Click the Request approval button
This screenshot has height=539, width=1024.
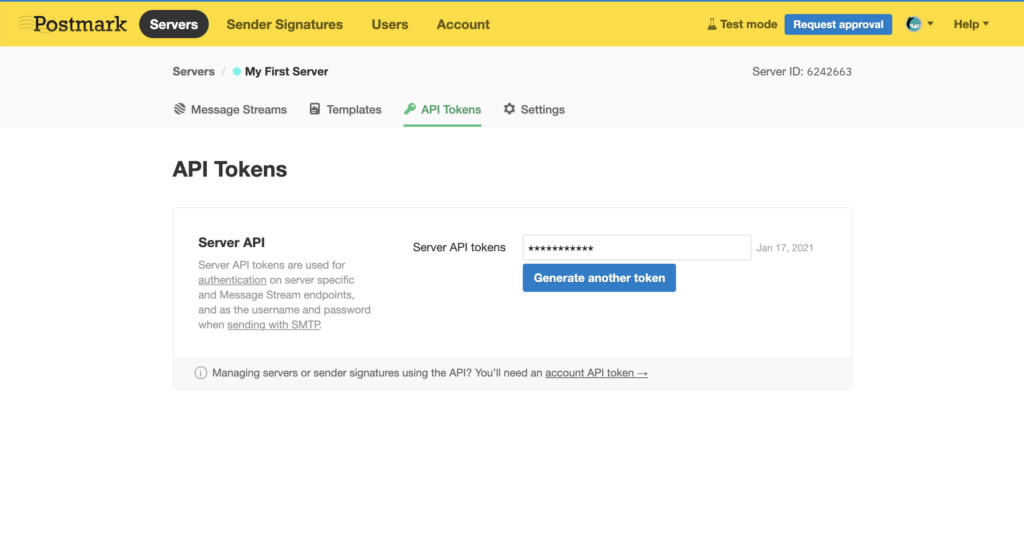(x=838, y=24)
